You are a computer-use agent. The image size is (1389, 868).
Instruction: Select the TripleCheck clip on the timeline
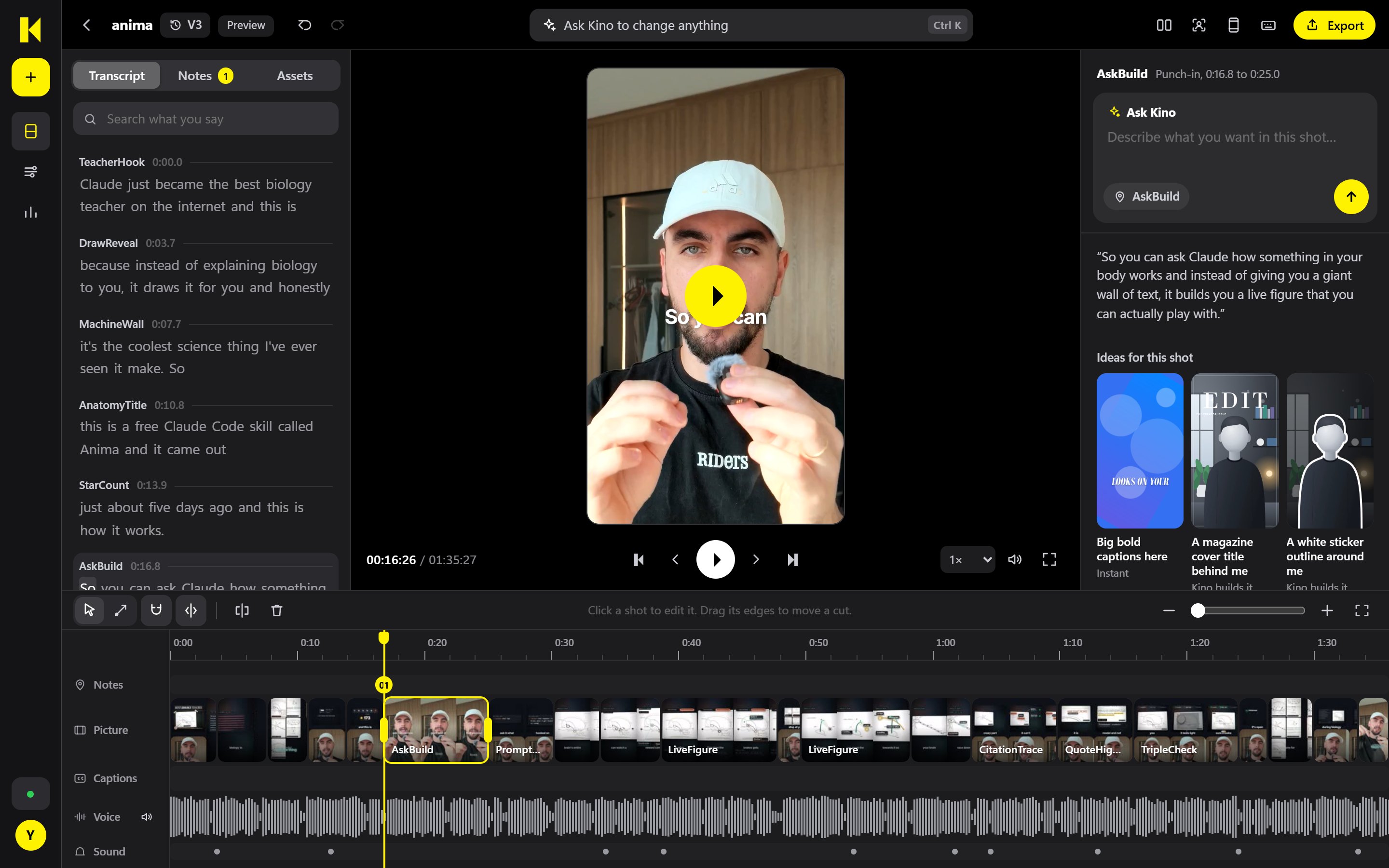point(1185,730)
